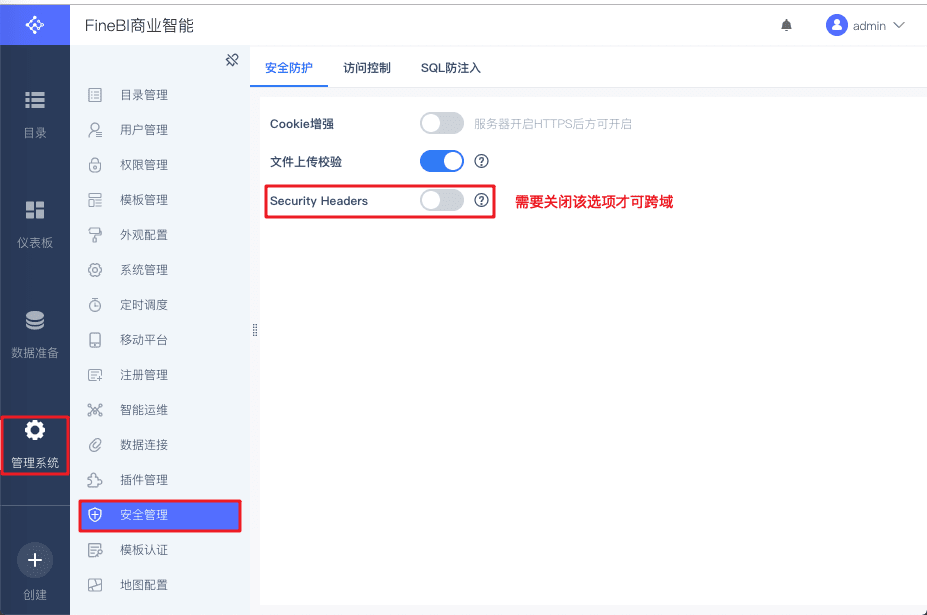Screen dimensions: 927x615
Task: Switch to the 访问控制 tab
Action: (367, 67)
